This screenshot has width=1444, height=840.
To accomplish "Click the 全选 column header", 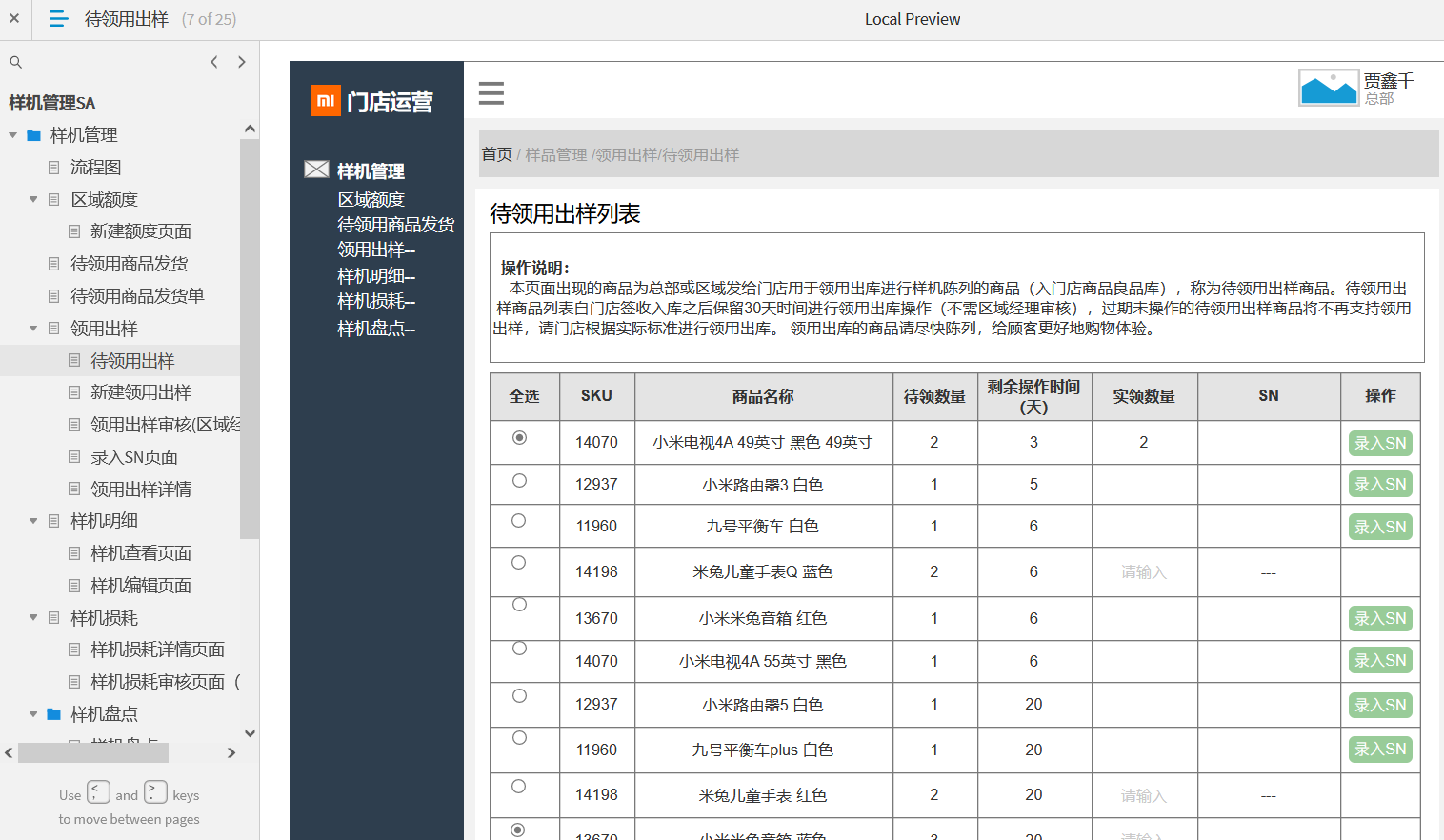I will (x=524, y=396).
